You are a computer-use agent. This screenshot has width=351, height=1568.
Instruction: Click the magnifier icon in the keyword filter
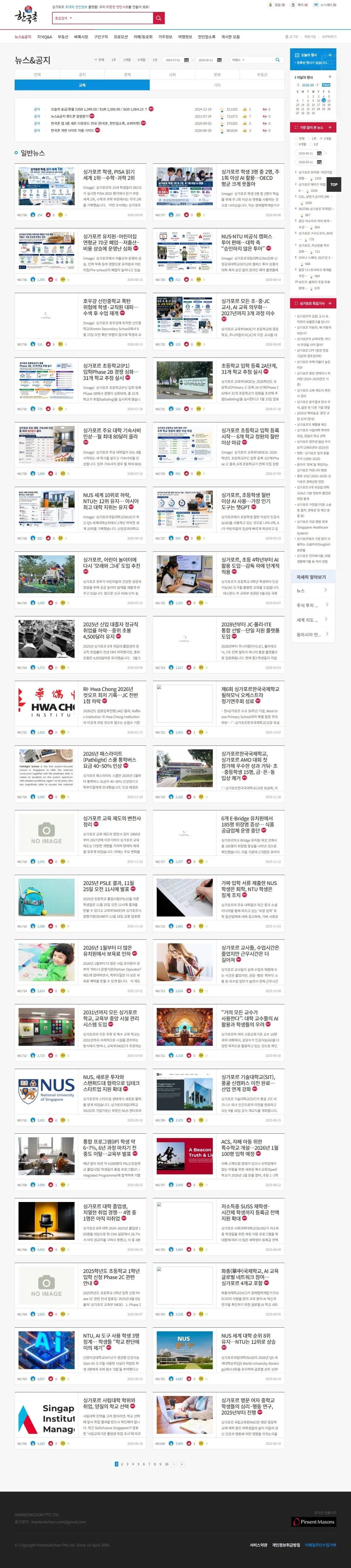(x=277, y=60)
